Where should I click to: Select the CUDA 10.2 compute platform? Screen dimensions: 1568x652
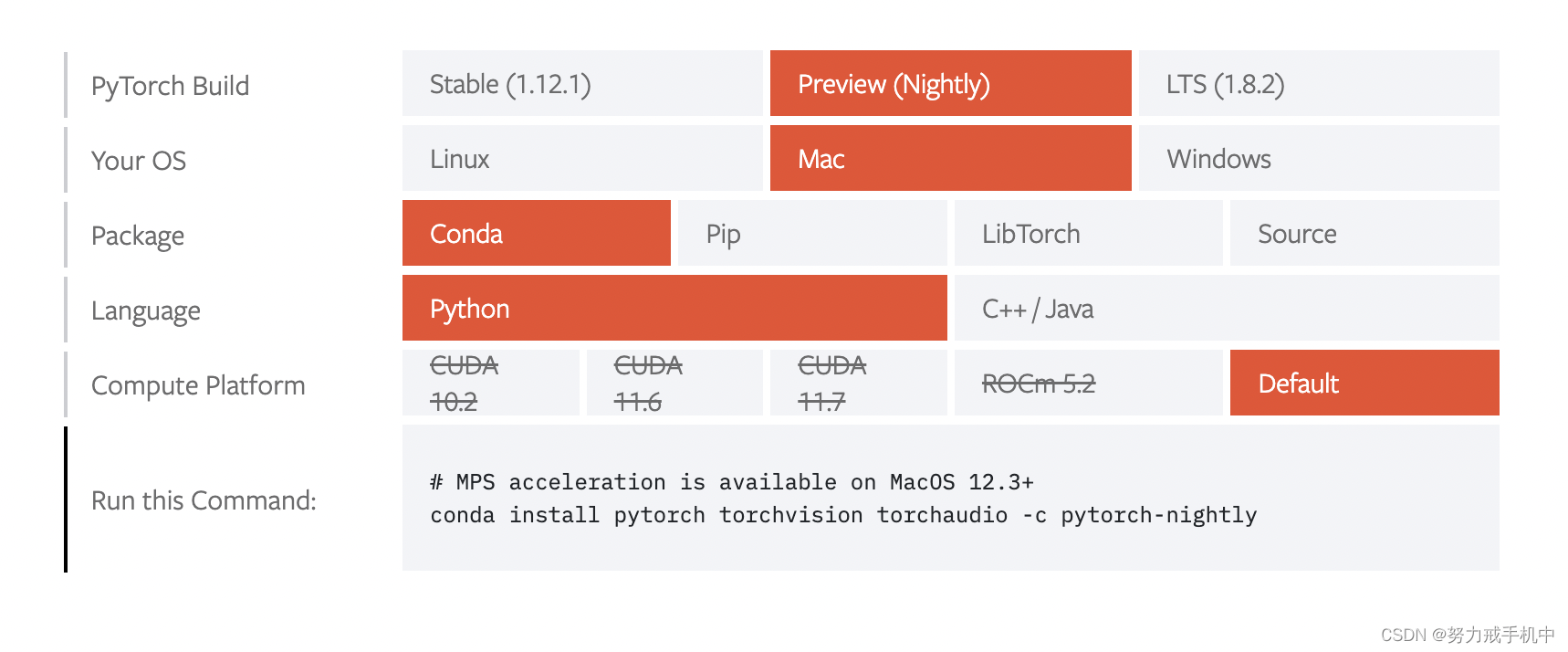pos(490,383)
